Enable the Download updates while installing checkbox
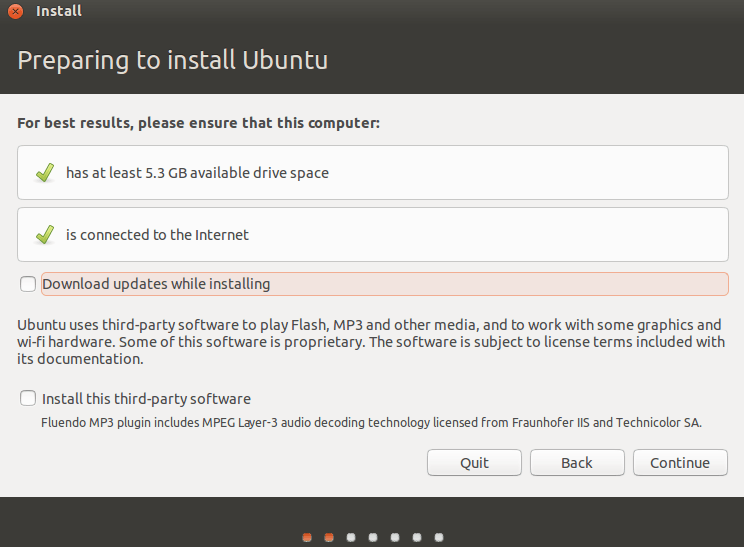Image resolution: width=744 pixels, height=547 pixels. point(28,284)
